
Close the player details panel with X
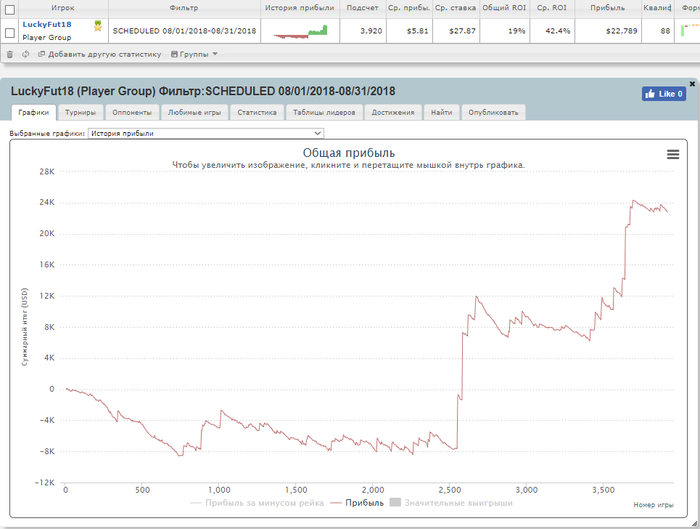692,84
